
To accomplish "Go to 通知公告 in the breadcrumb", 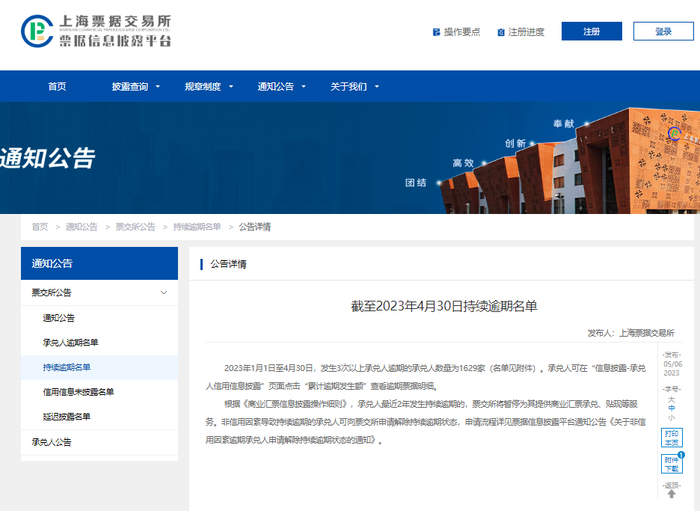I will pos(82,227).
